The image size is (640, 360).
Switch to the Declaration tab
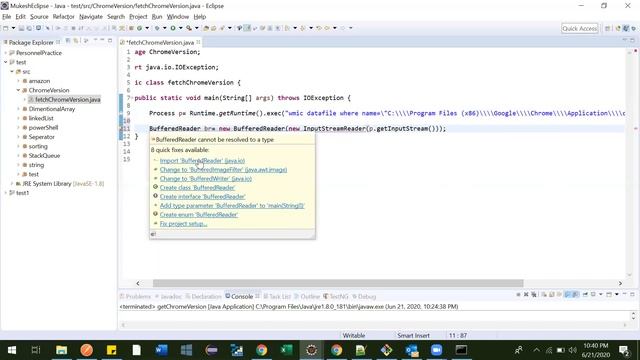click(203, 297)
